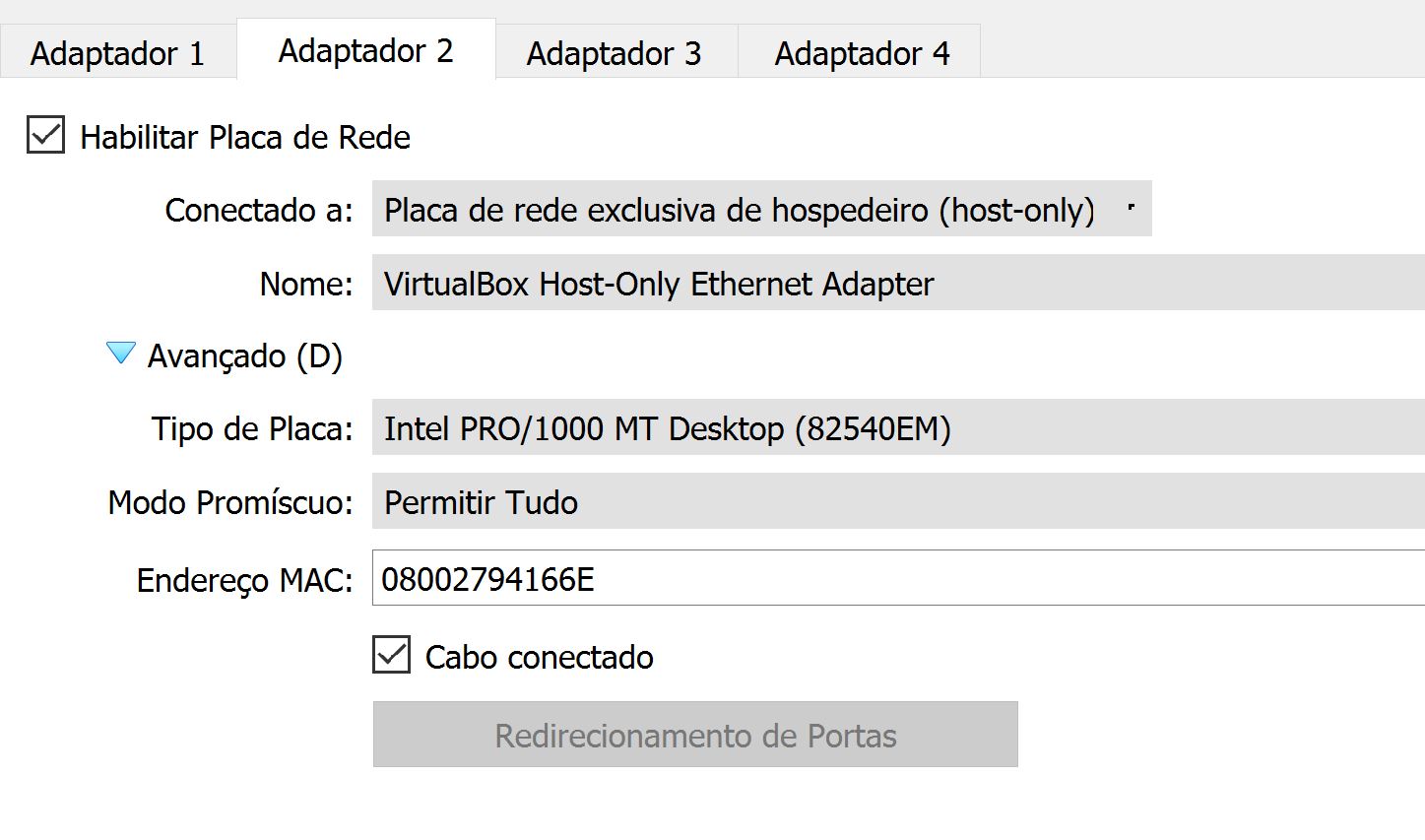1425x840 pixels.
Task: Click the Modo Promíscuo: label
Action: pos(230,502)
